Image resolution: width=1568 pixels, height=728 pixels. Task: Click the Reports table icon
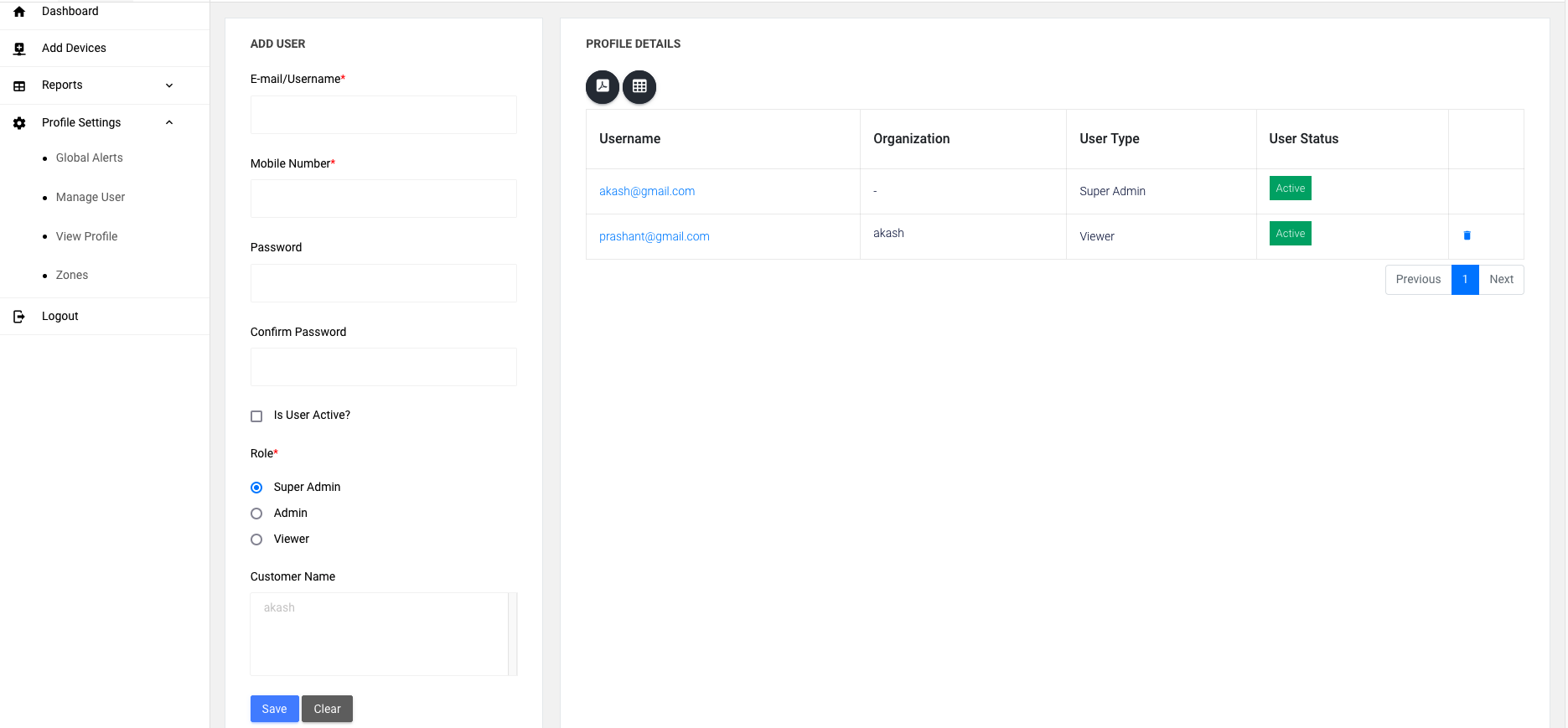coord(19,85)
